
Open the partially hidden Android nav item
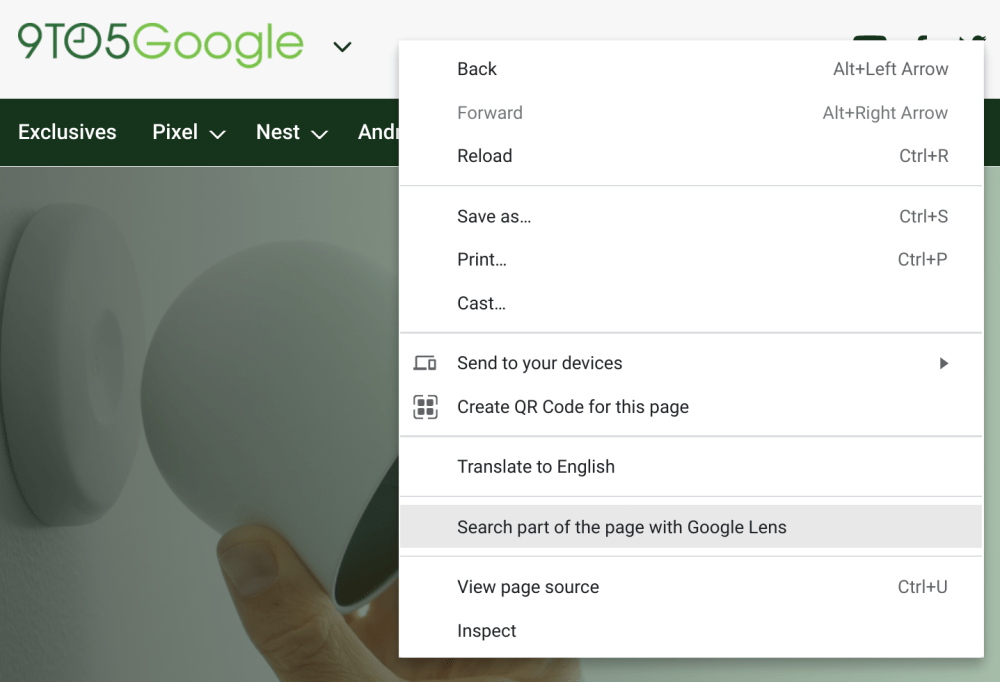click(378, 132)
